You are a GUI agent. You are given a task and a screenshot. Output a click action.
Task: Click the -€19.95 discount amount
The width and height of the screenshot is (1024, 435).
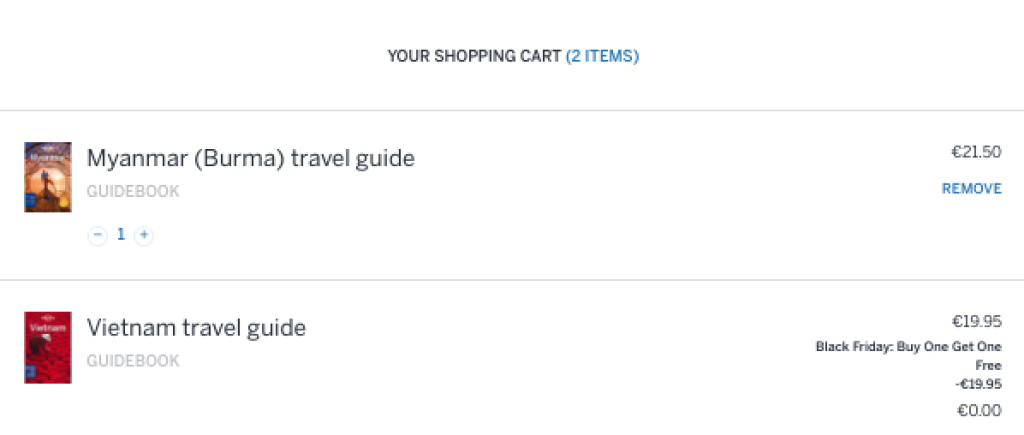click(x=978, y=384)
